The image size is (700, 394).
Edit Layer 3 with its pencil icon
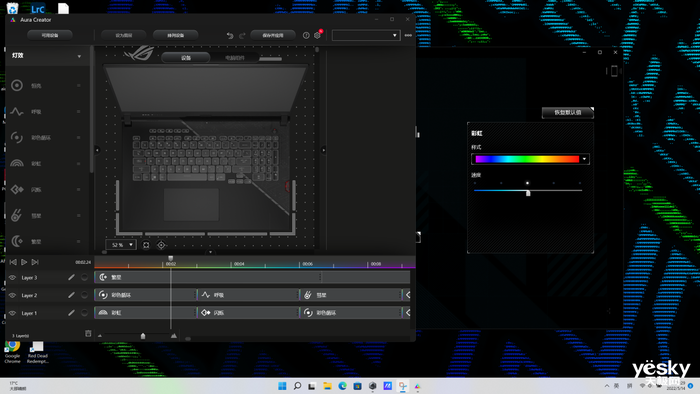point(71,277)
